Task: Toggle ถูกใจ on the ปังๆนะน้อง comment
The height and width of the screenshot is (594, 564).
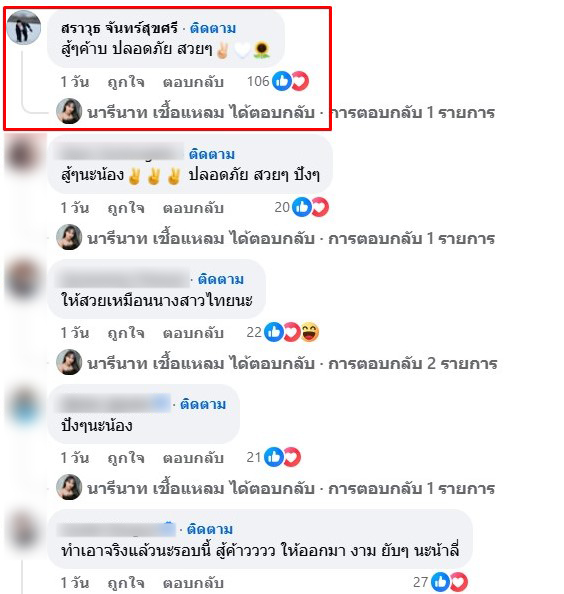Action: (126, 458)
